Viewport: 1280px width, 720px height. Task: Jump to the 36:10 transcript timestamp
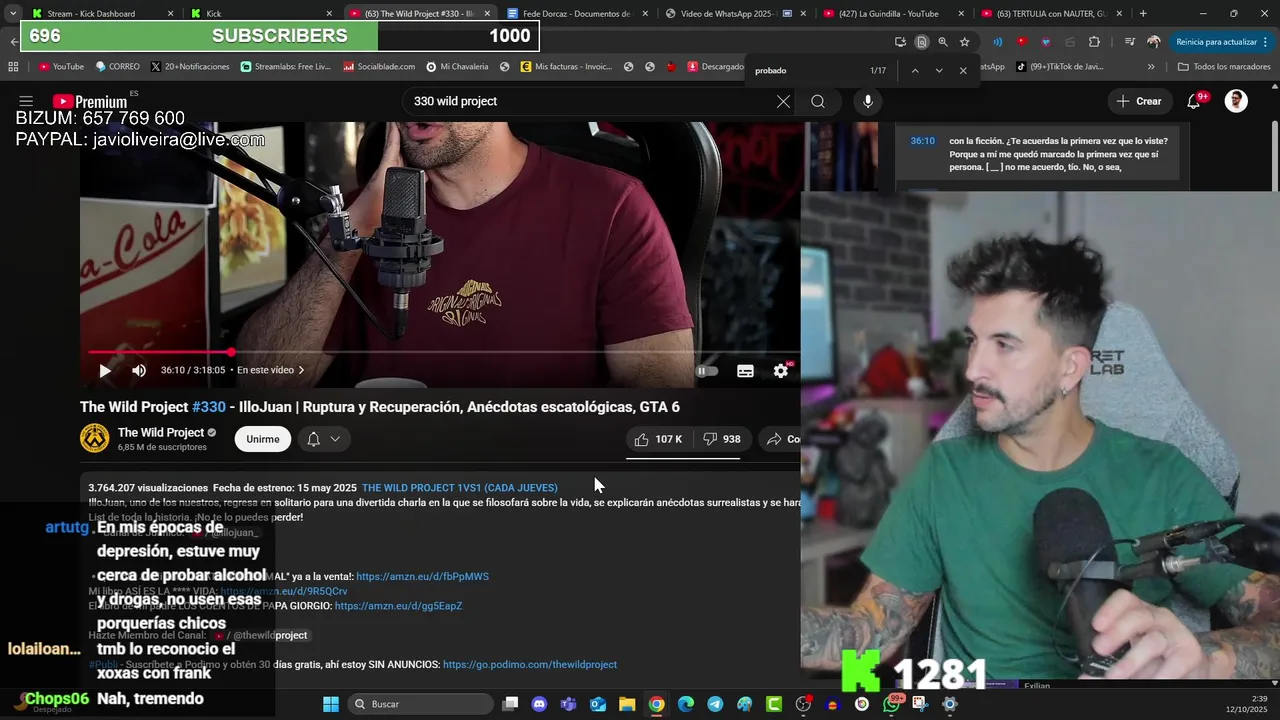(922, 141)
